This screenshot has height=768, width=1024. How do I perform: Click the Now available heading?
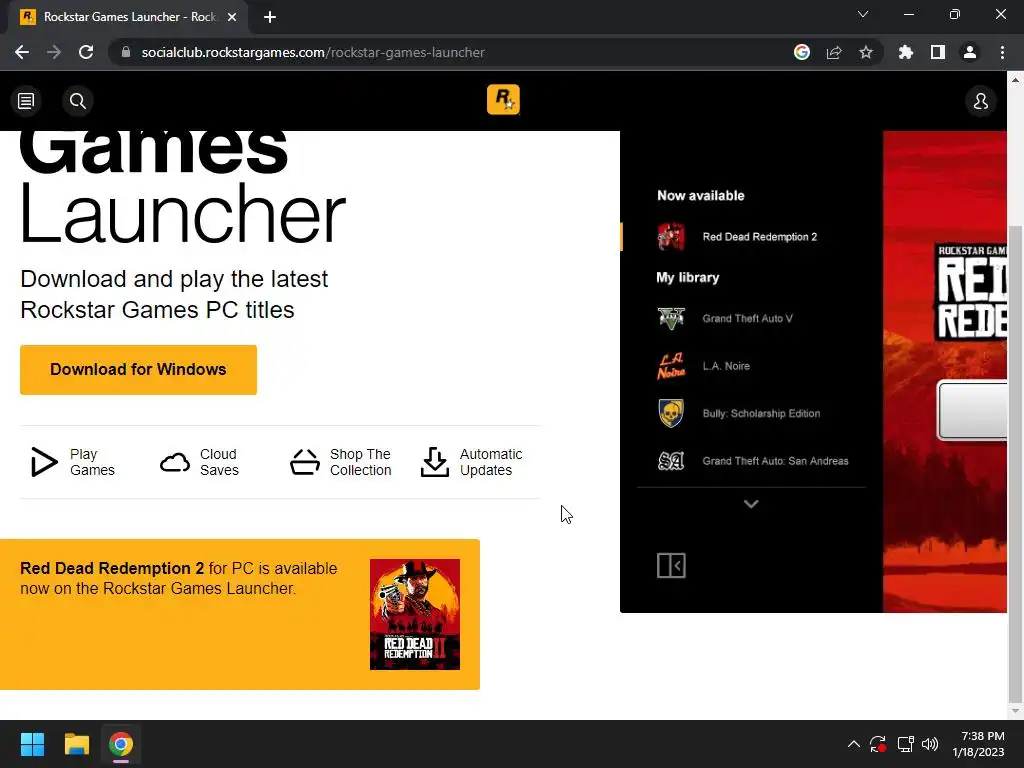(x=701, y=195)
